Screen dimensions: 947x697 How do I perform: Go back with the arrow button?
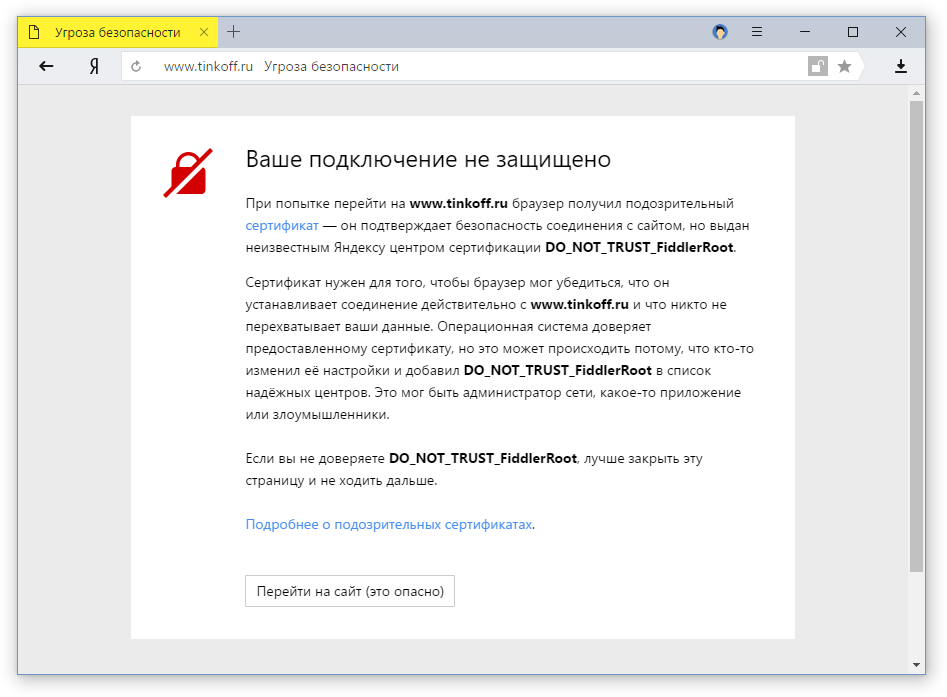[47, 66]
